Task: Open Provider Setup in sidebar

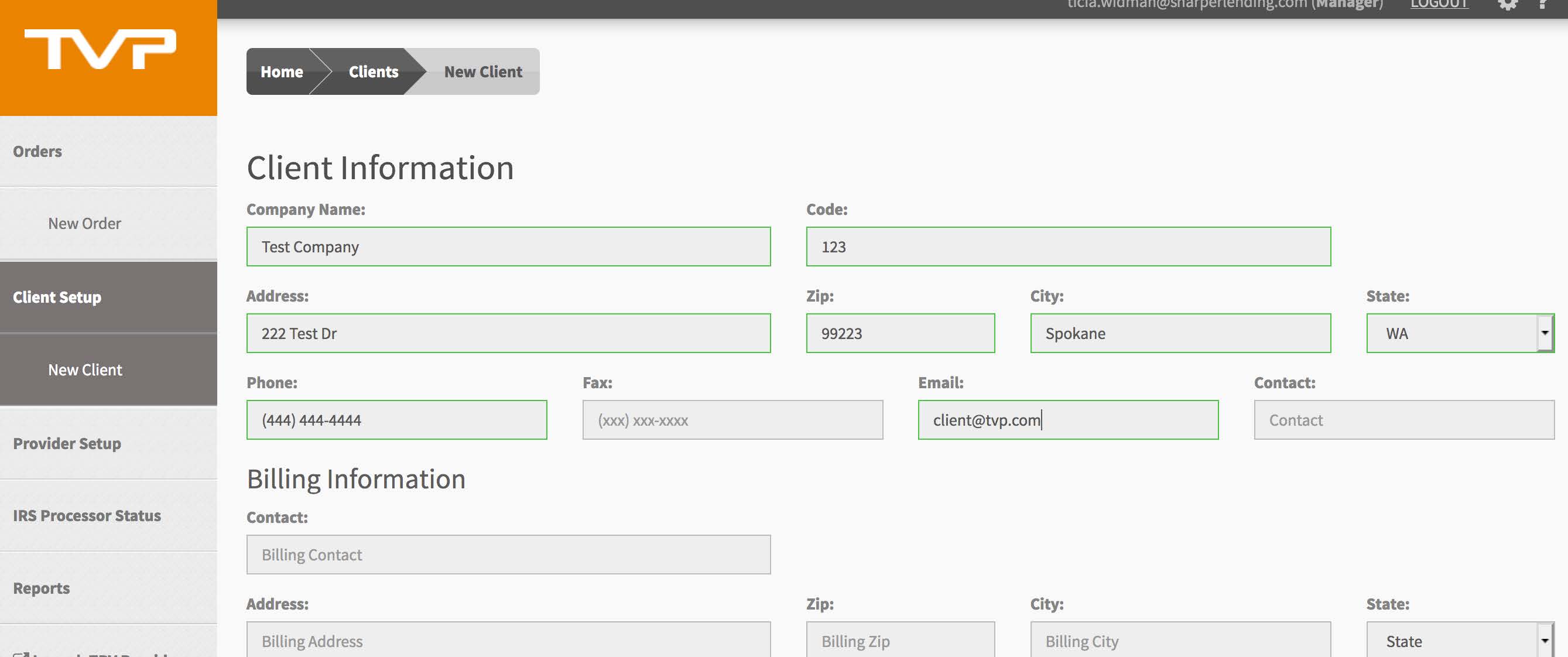Action: click(x=67, y=443)
